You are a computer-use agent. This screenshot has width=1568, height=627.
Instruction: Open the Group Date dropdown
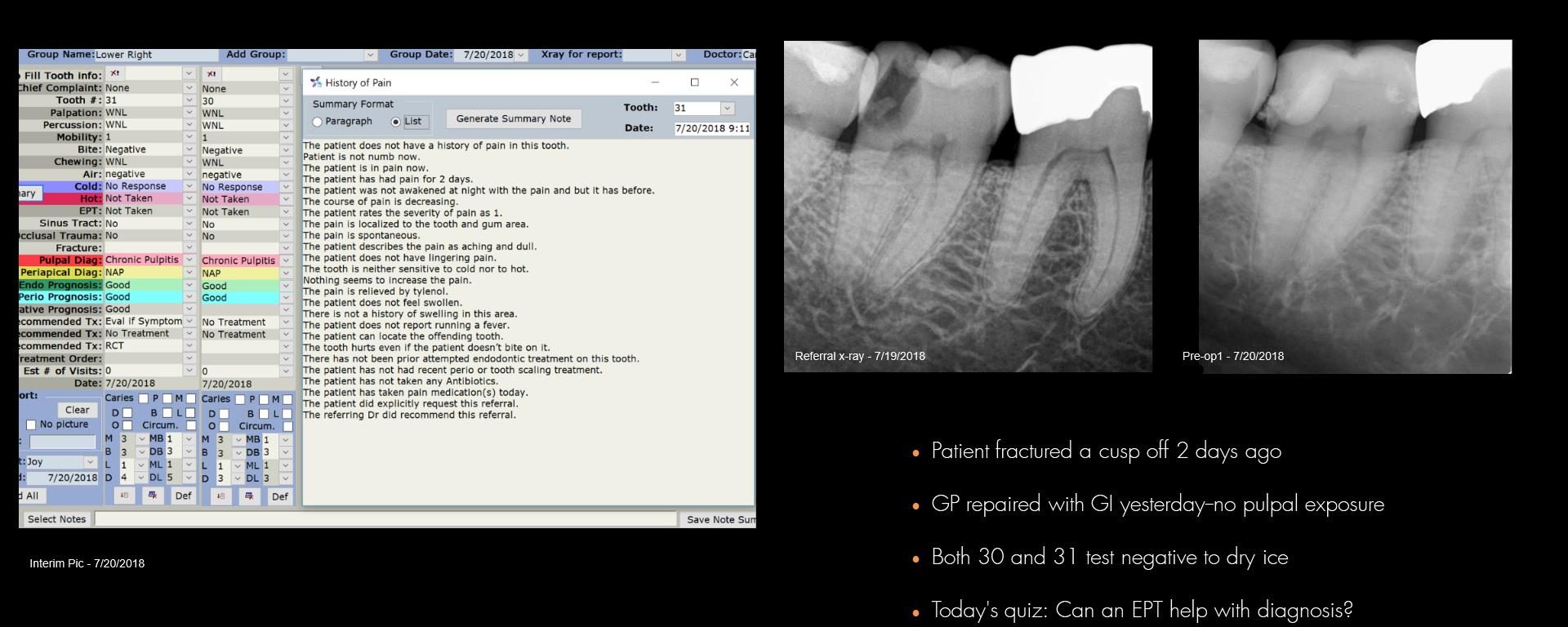click(x=521, y=55)
